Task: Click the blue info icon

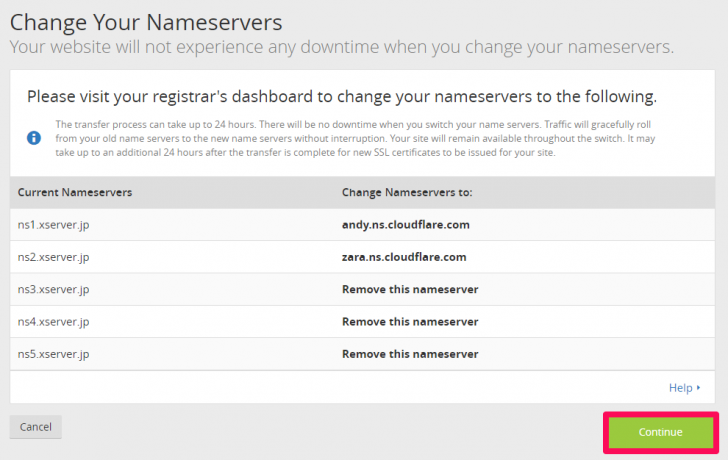Action: (x=34, y=138)
